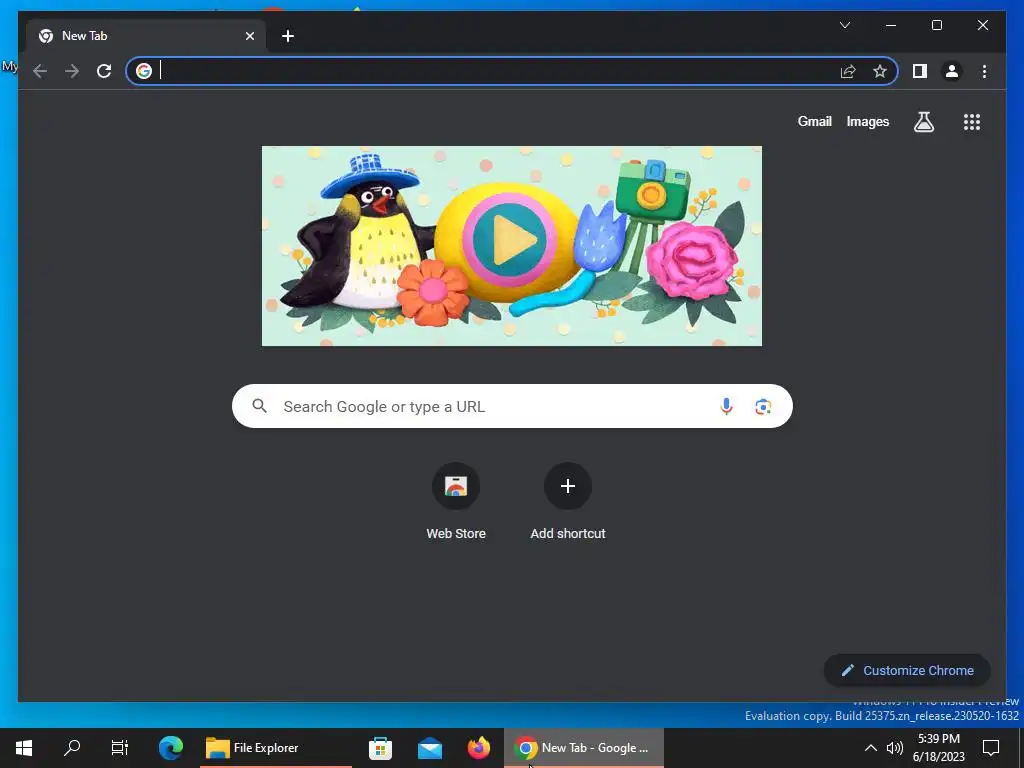
Task: Share this page using the address bar icon
Action: 848,71
